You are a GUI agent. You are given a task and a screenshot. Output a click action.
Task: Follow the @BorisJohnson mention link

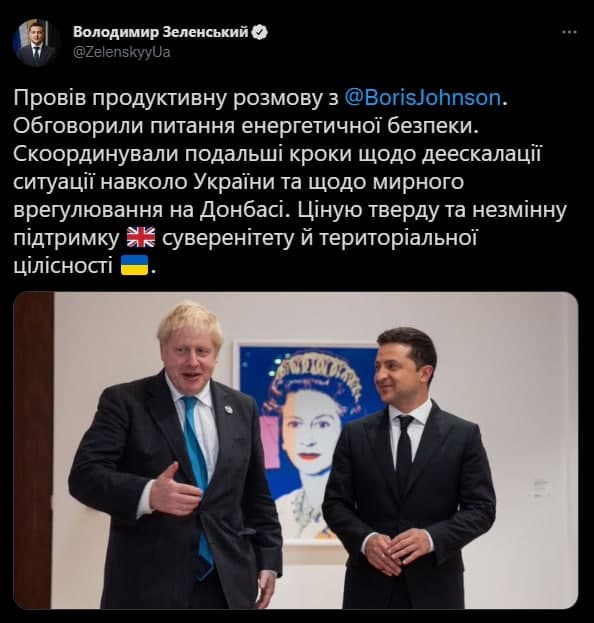point(422,98)
